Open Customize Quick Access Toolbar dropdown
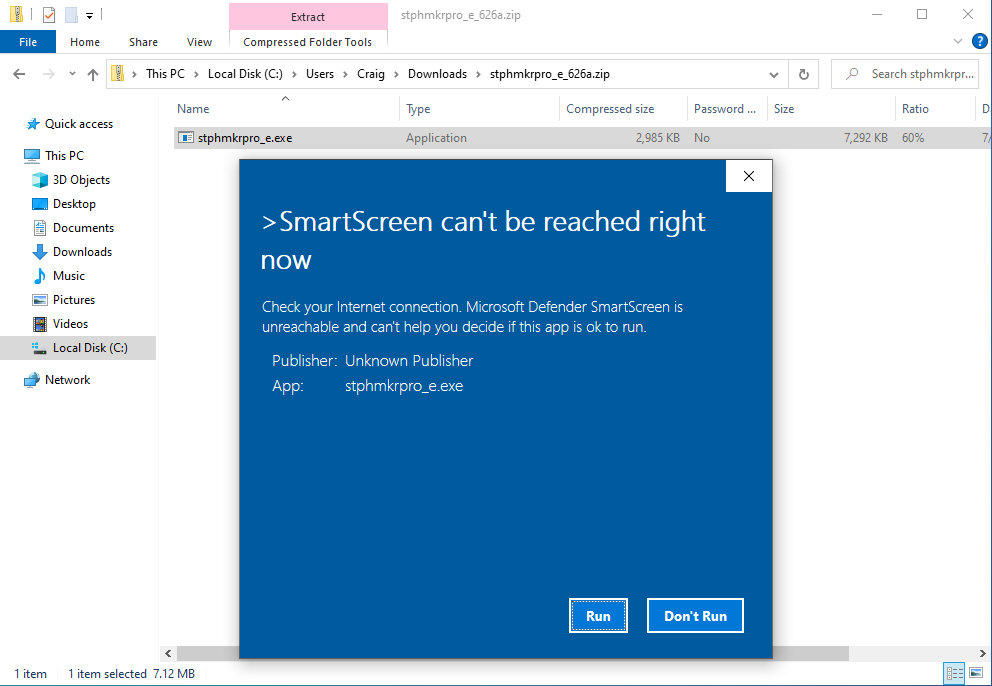The height and width of the screenshot is (686, 992). 89,16
